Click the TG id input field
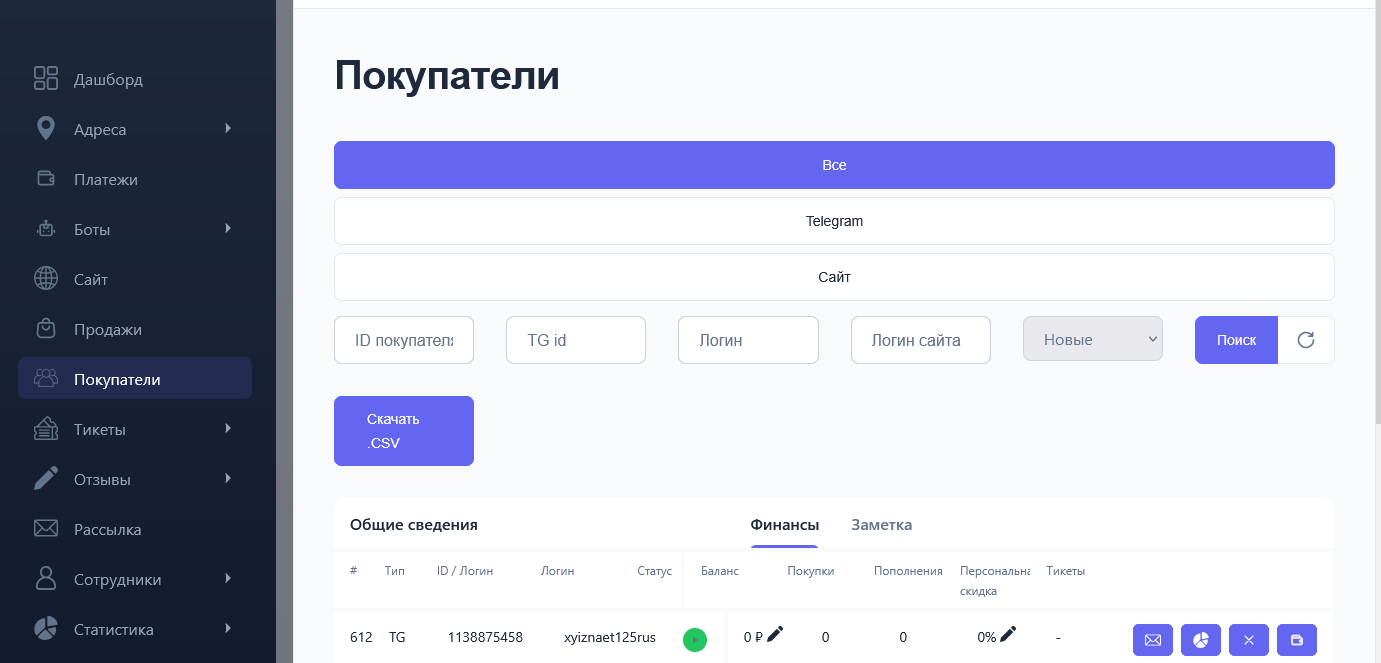This screenshot has width=1381, height=663. point(575,340)
